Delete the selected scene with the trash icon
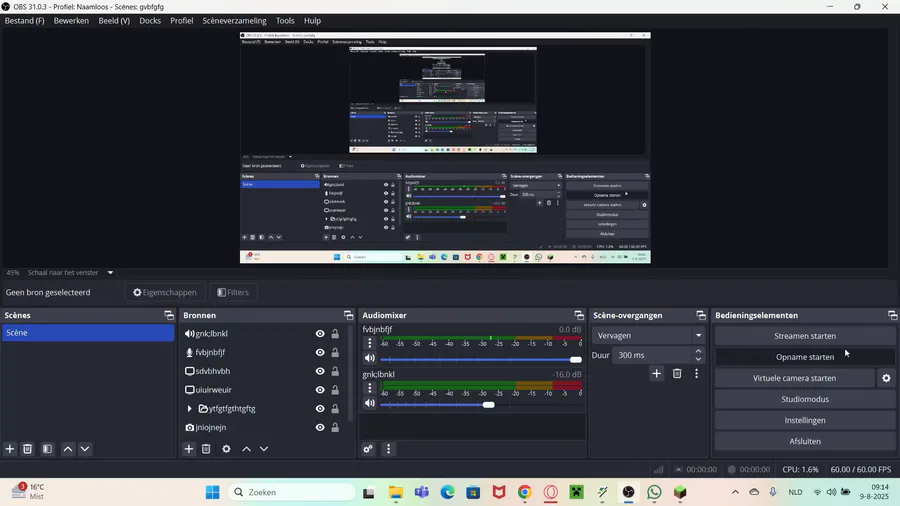The image size is (900, 506). [x=28, y=449]
